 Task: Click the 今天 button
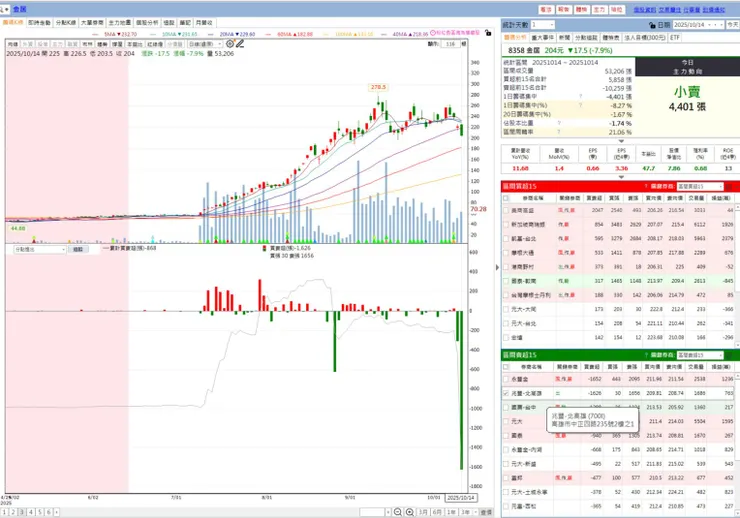[x=733, y=25]
